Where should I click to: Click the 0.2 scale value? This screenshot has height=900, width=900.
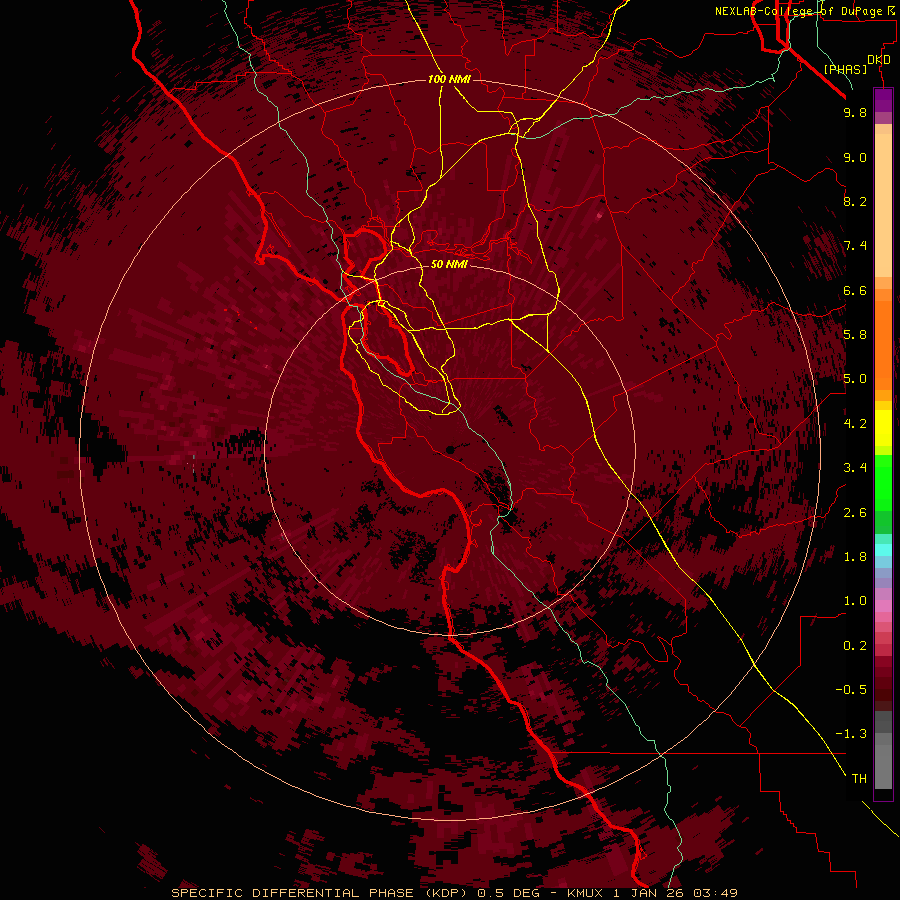855,646
